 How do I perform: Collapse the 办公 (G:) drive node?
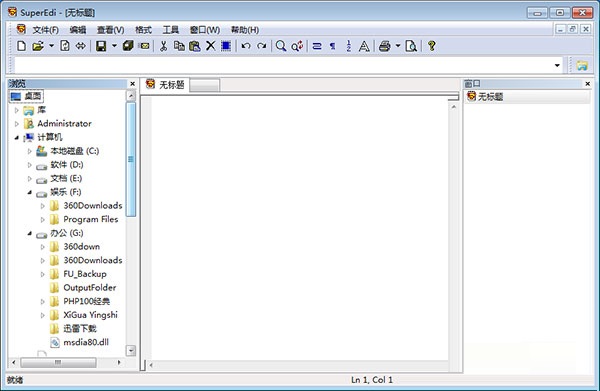tap(29, 233)
